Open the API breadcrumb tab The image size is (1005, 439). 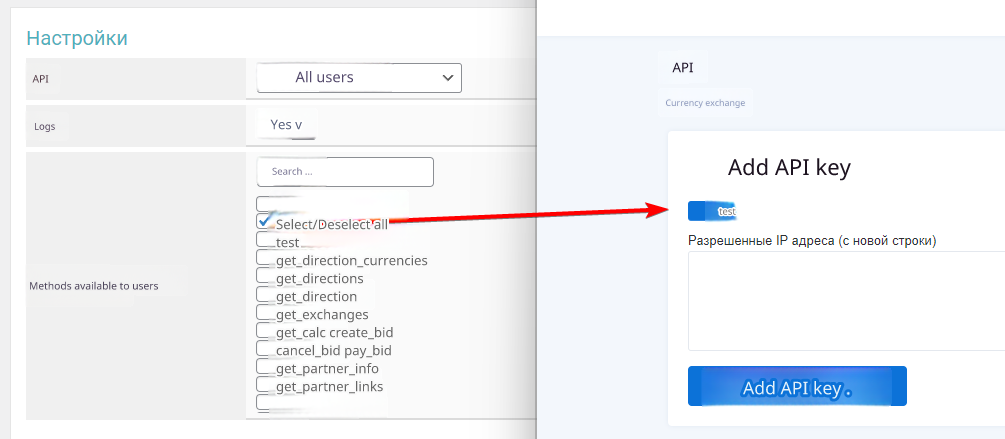pos(683,68)
